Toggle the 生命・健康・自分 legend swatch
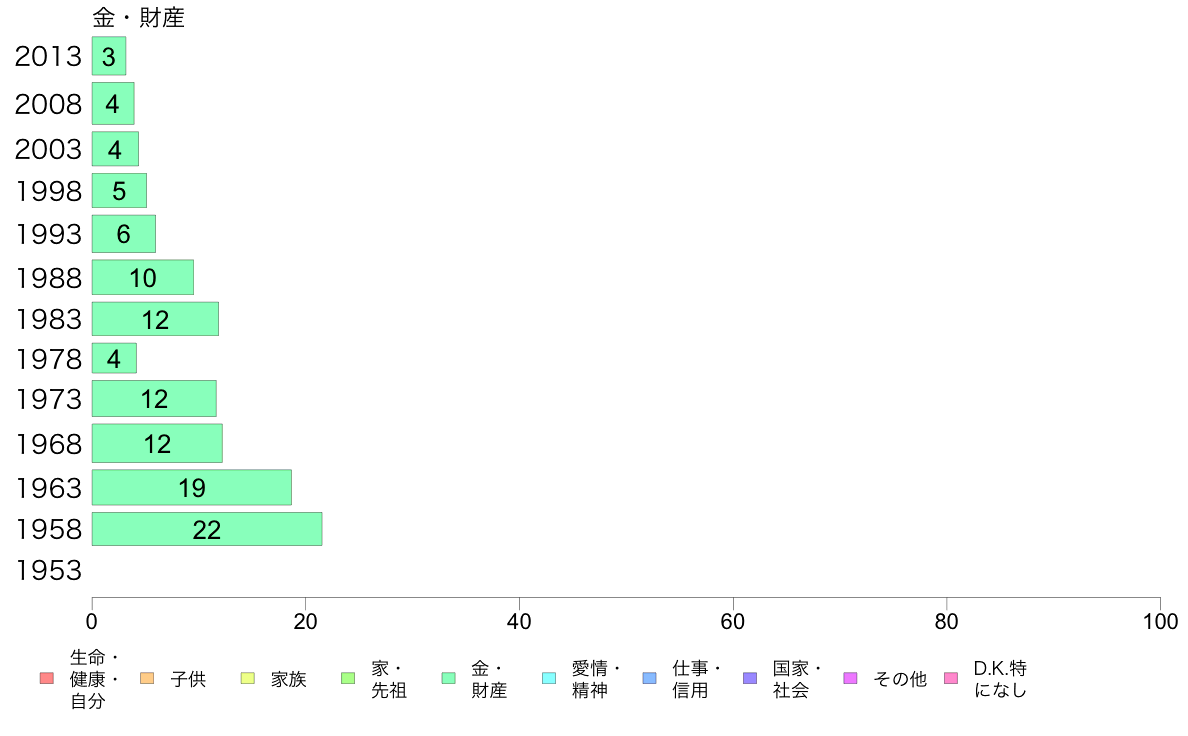The width and height of the screenshot is (1188, 736). pyautogui.click(x=47, y=678)
